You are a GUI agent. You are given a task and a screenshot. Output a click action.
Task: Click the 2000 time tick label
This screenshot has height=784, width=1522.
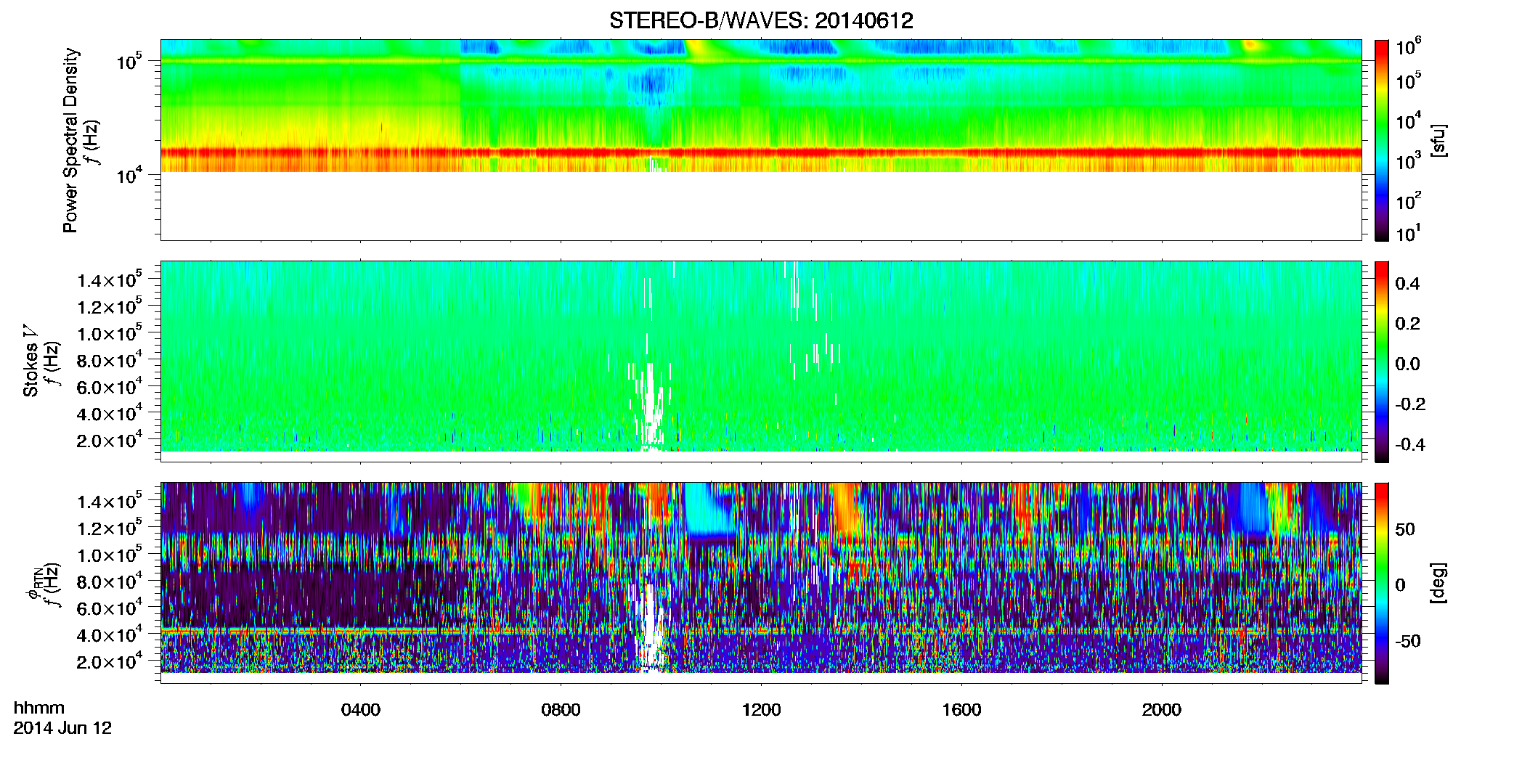point(1162,710)
